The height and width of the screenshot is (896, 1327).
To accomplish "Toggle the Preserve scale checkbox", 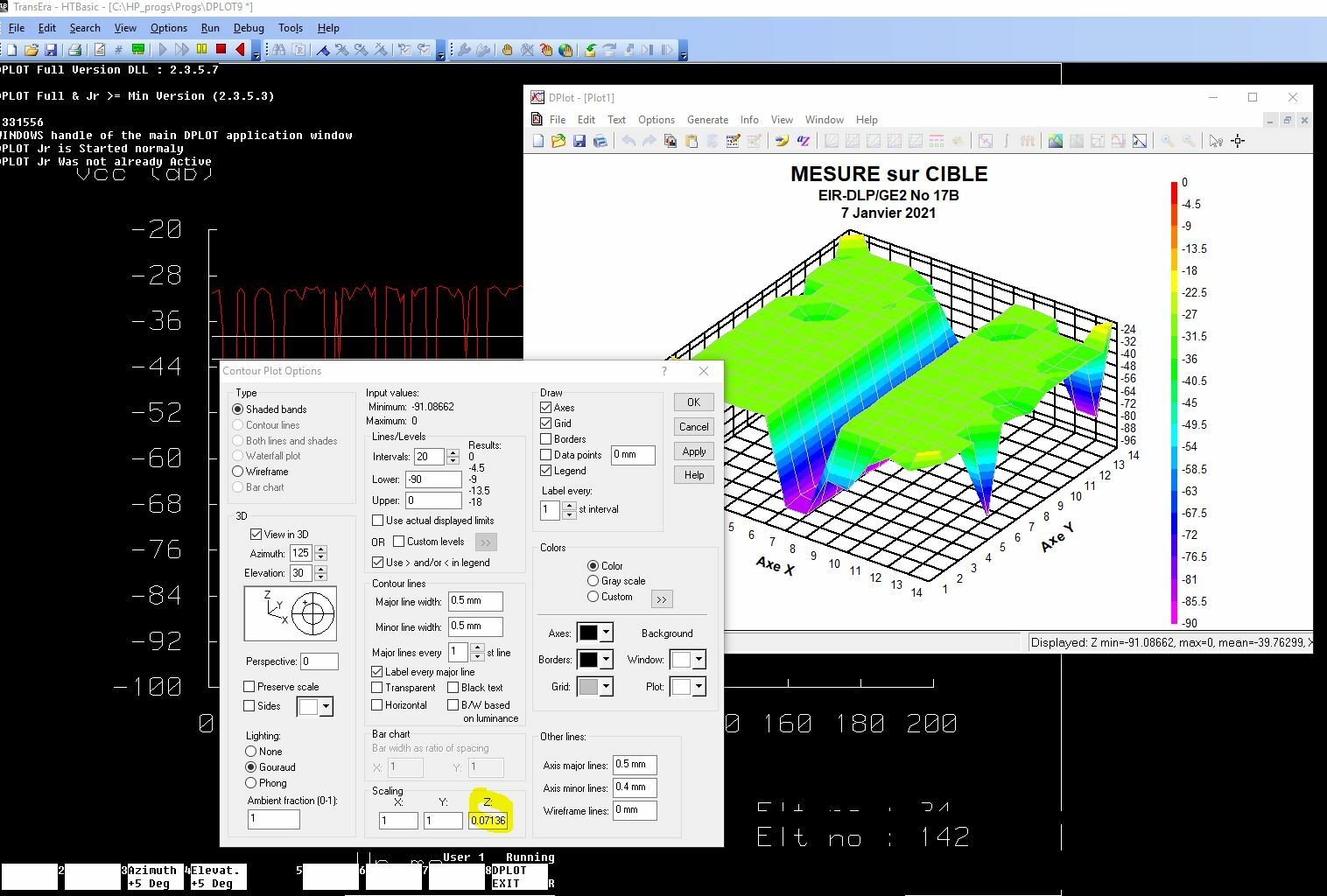I will (x=249, y=687).
